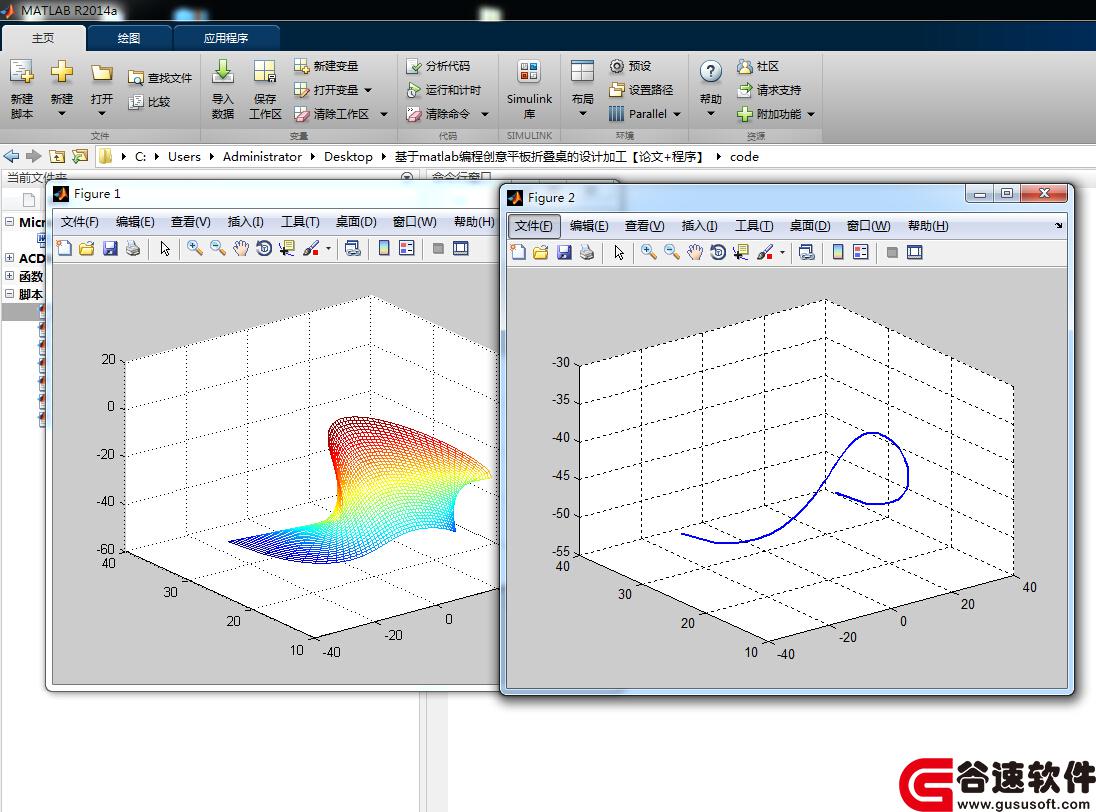Toggle Rotate 3D in Figure 1
This screenshot has height=812, width=1096.
click(264, 248)
